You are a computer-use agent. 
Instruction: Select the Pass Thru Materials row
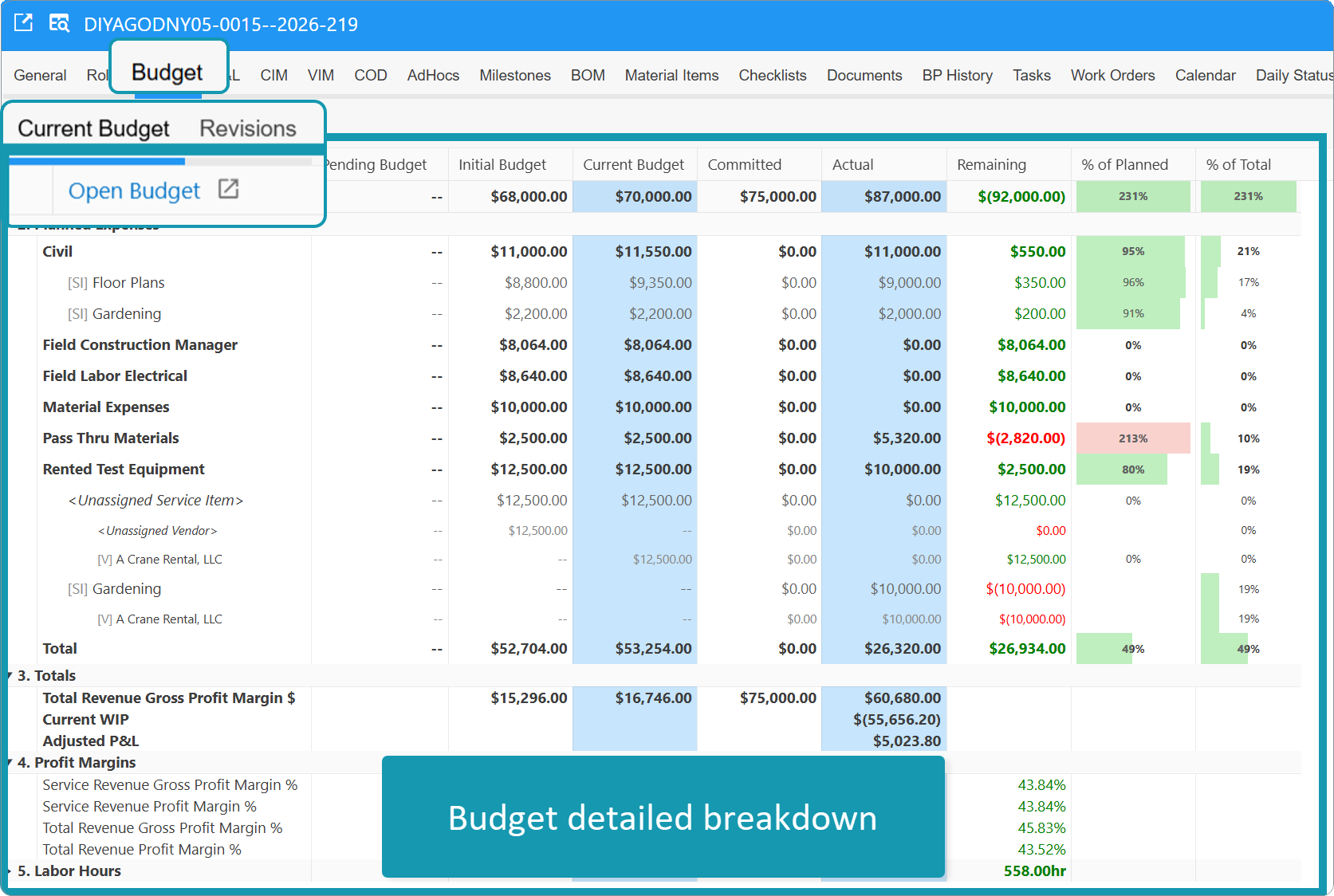coord(654,438)
